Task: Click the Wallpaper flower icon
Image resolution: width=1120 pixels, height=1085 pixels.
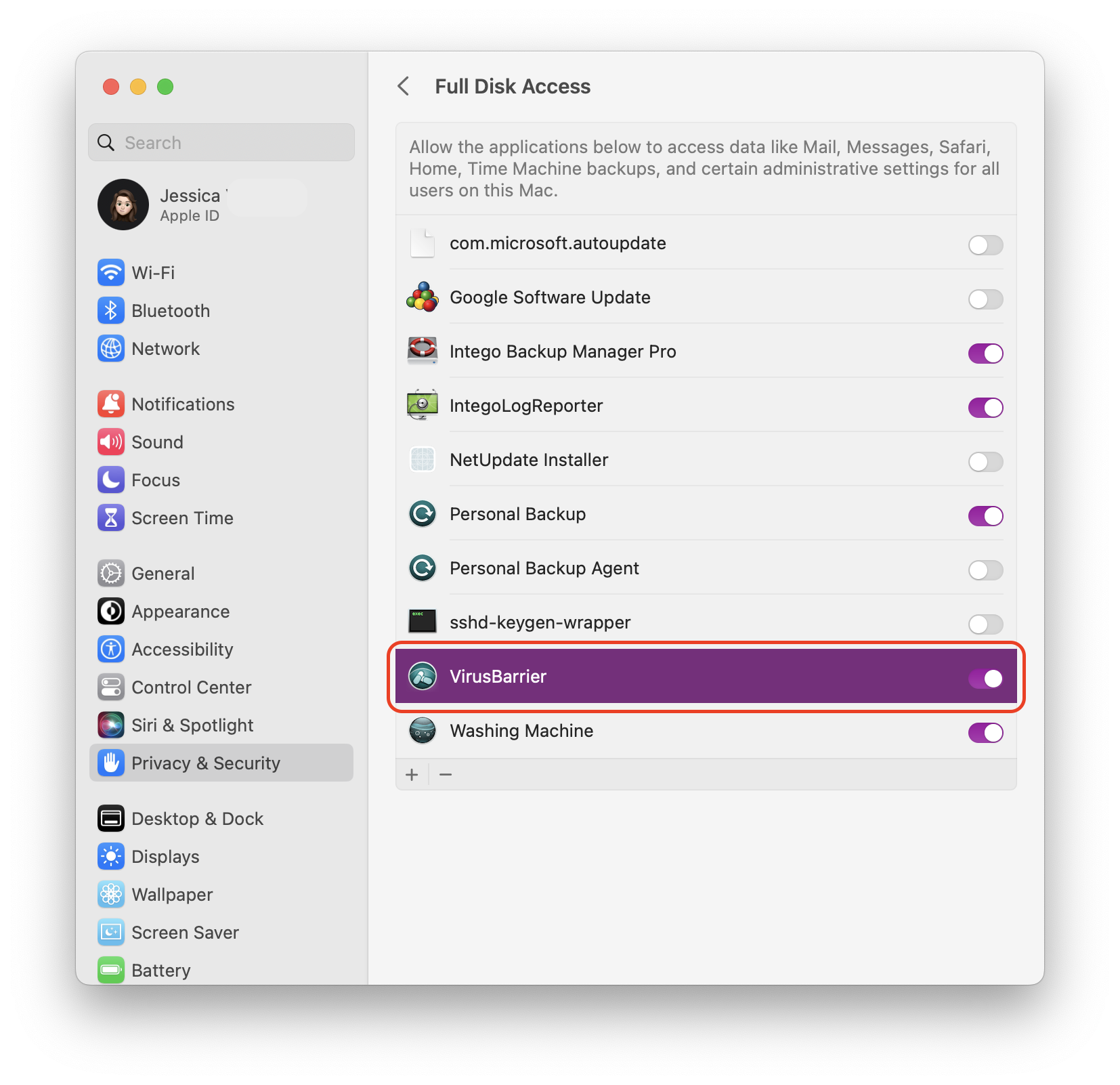Action: point(111,895)
